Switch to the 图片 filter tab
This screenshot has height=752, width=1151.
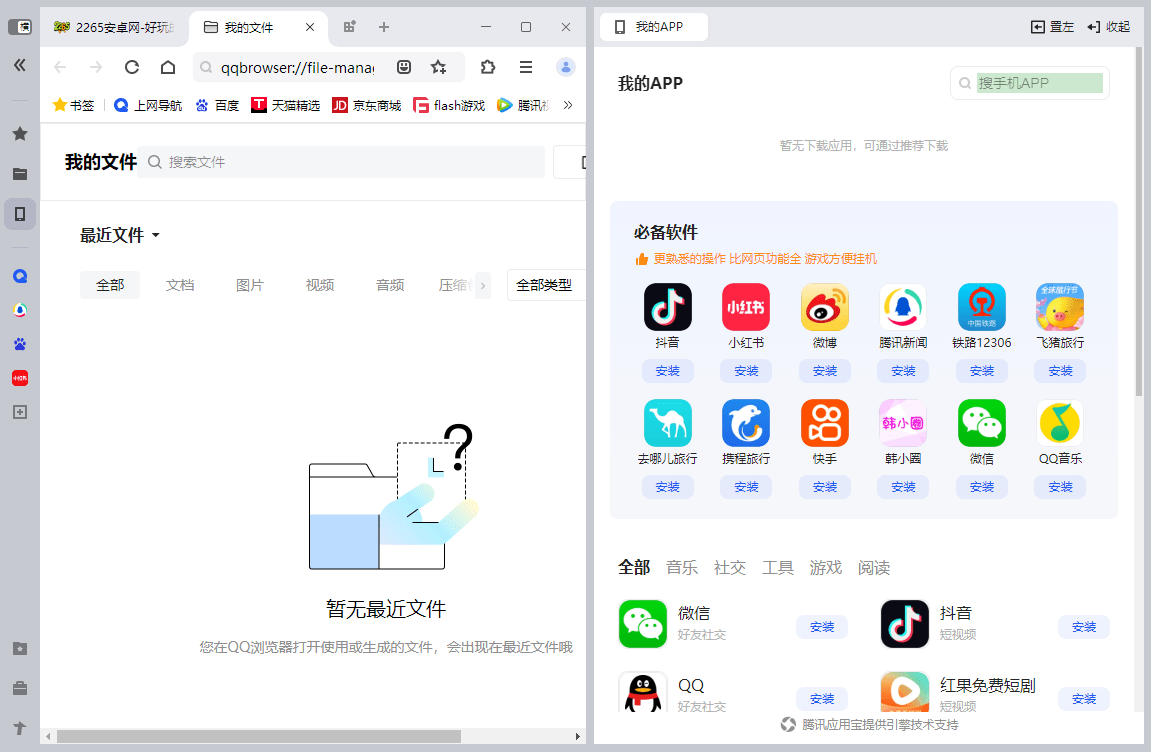(x=250, y=285)
